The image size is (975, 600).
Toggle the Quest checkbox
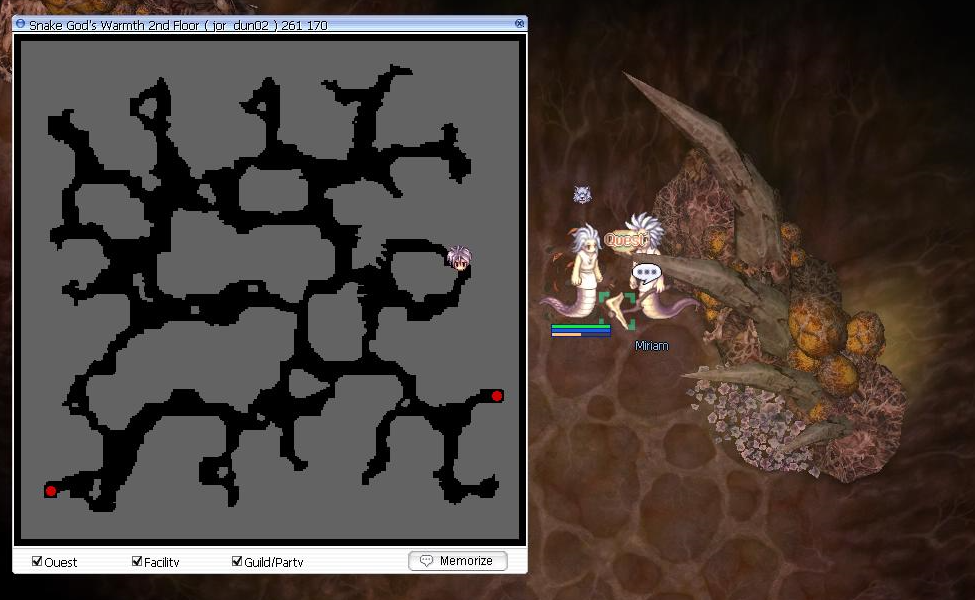pos(37,561)
